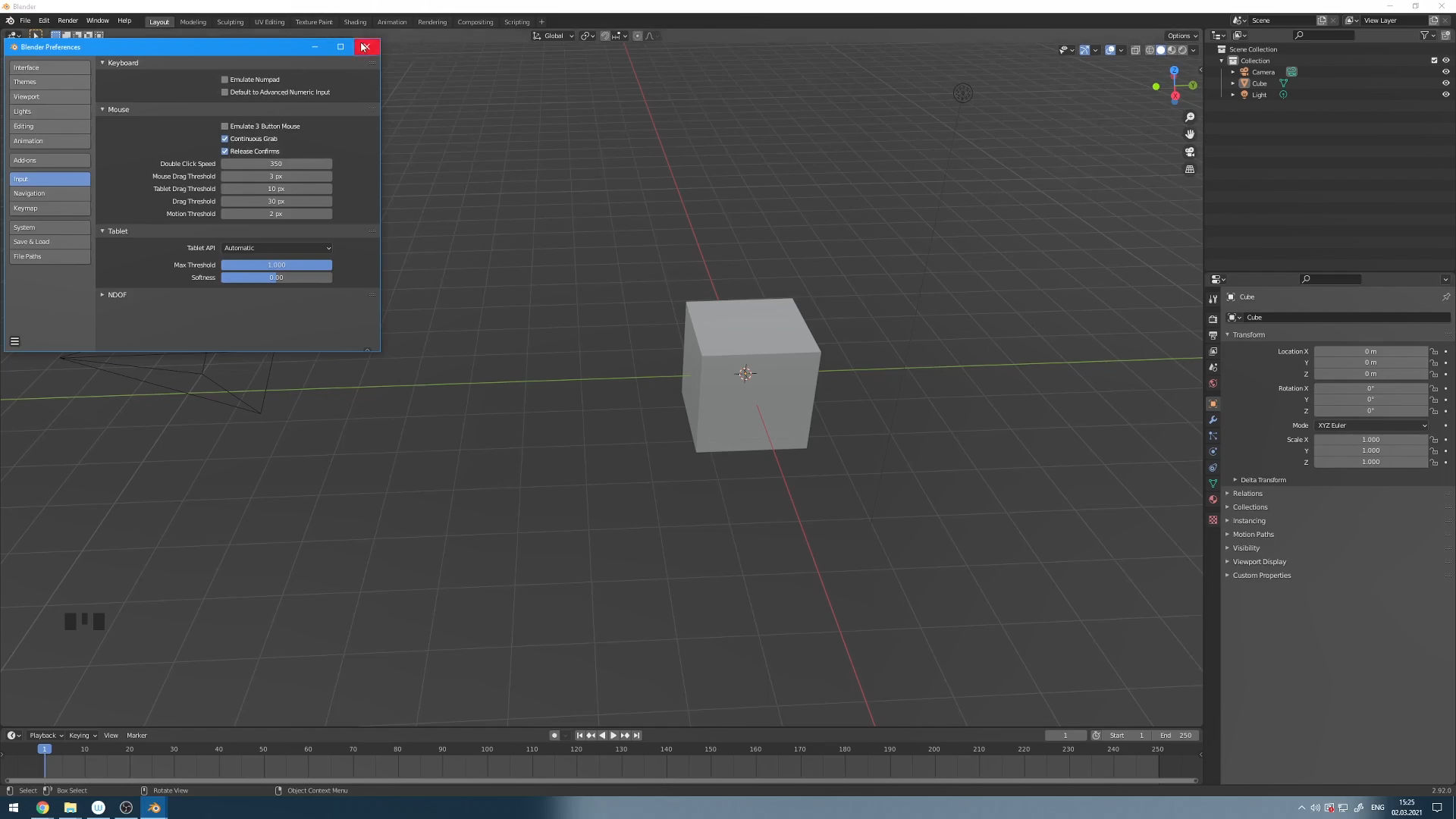
Task: Open the rotation Mode XYZ Euler dropdown
Action: pos(1371,425)
